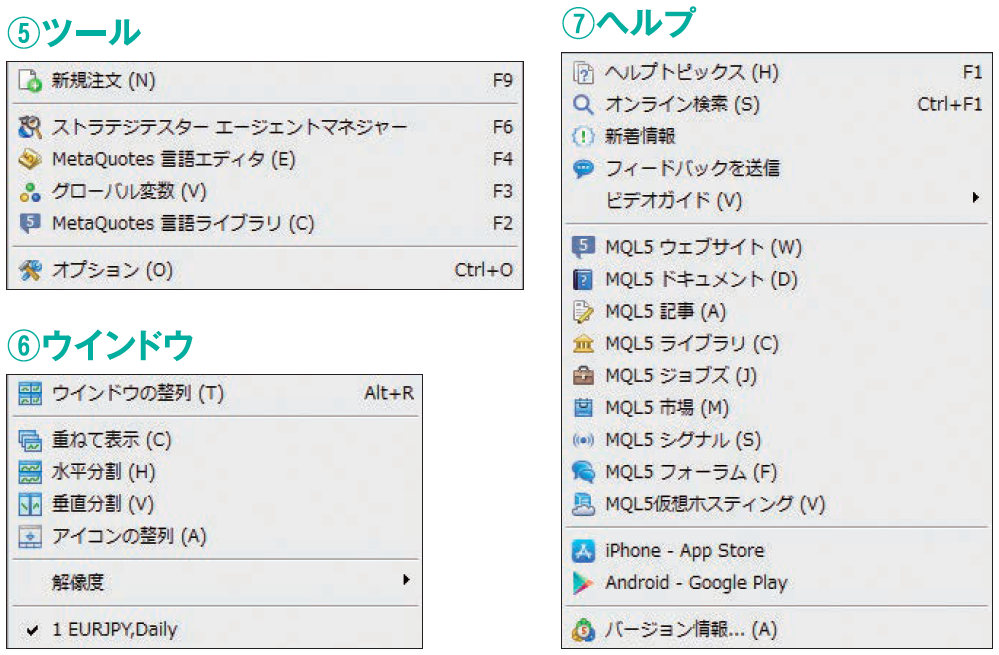This screenshot has height=655, width=999.
Task: Open iPhone - App Store entry
Action: coord(777,551)
